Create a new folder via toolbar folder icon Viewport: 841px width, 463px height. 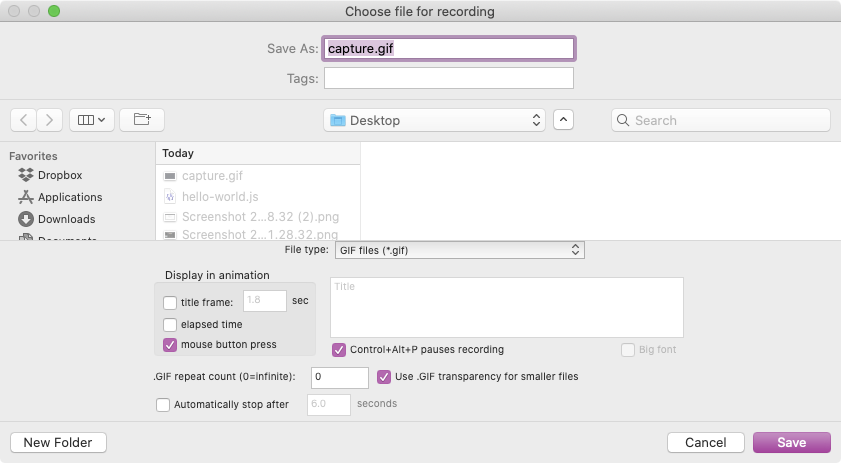(x=142, y=120)
